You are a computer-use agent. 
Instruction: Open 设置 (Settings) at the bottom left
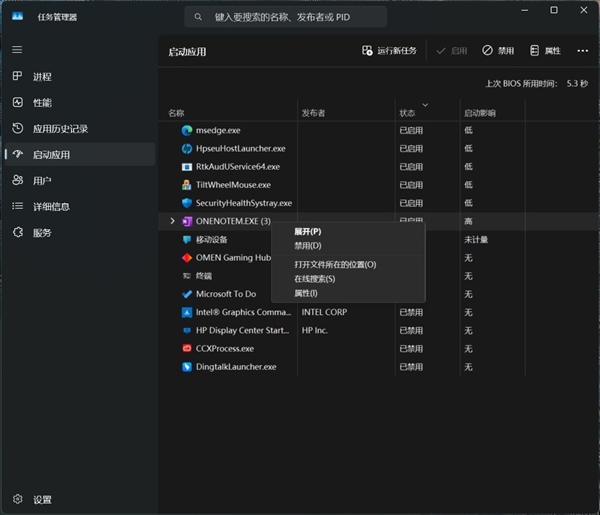[x=42, y=499]
